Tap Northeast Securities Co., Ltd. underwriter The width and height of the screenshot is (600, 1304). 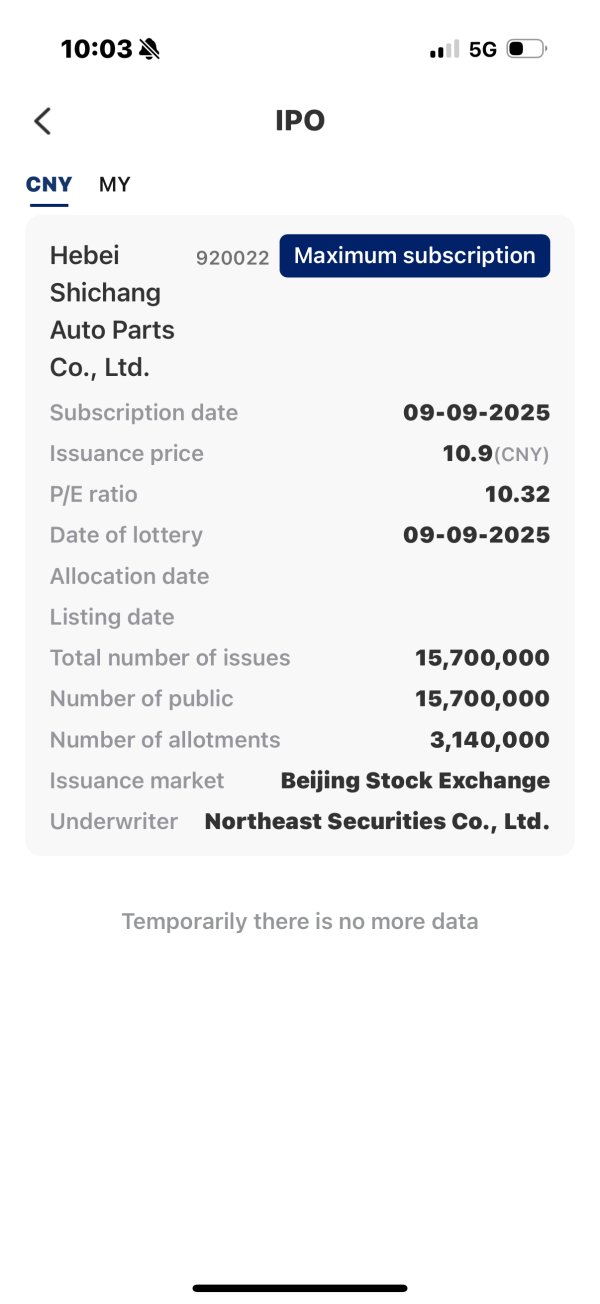tap(377, 822)
